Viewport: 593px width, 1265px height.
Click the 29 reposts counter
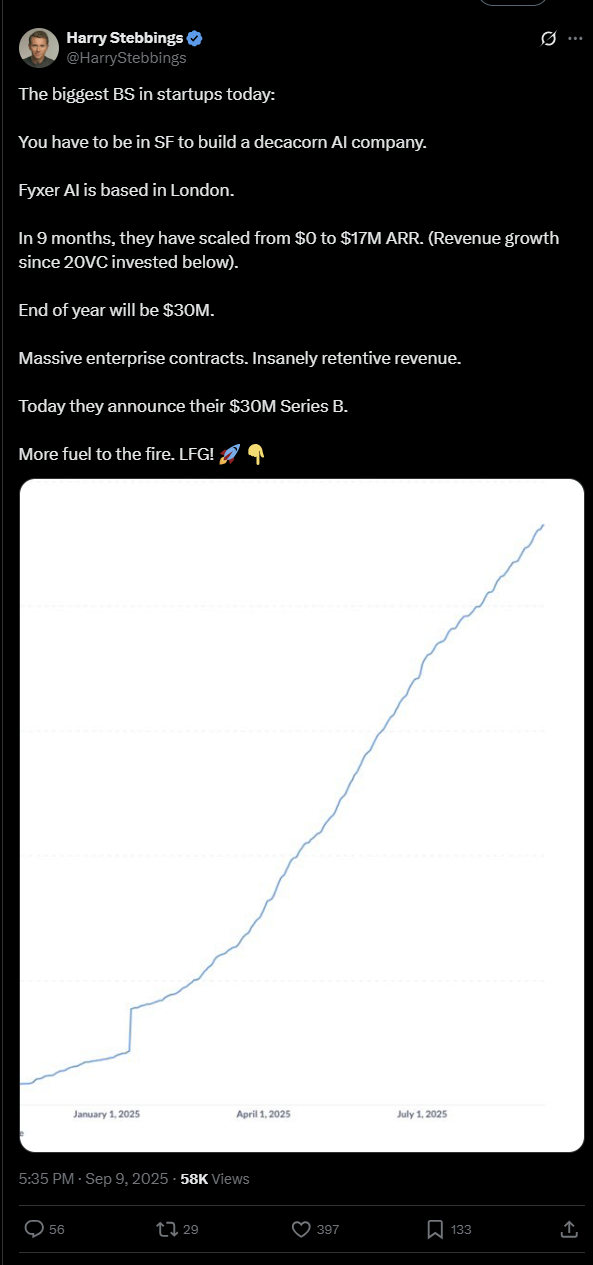pos(192,1228)
